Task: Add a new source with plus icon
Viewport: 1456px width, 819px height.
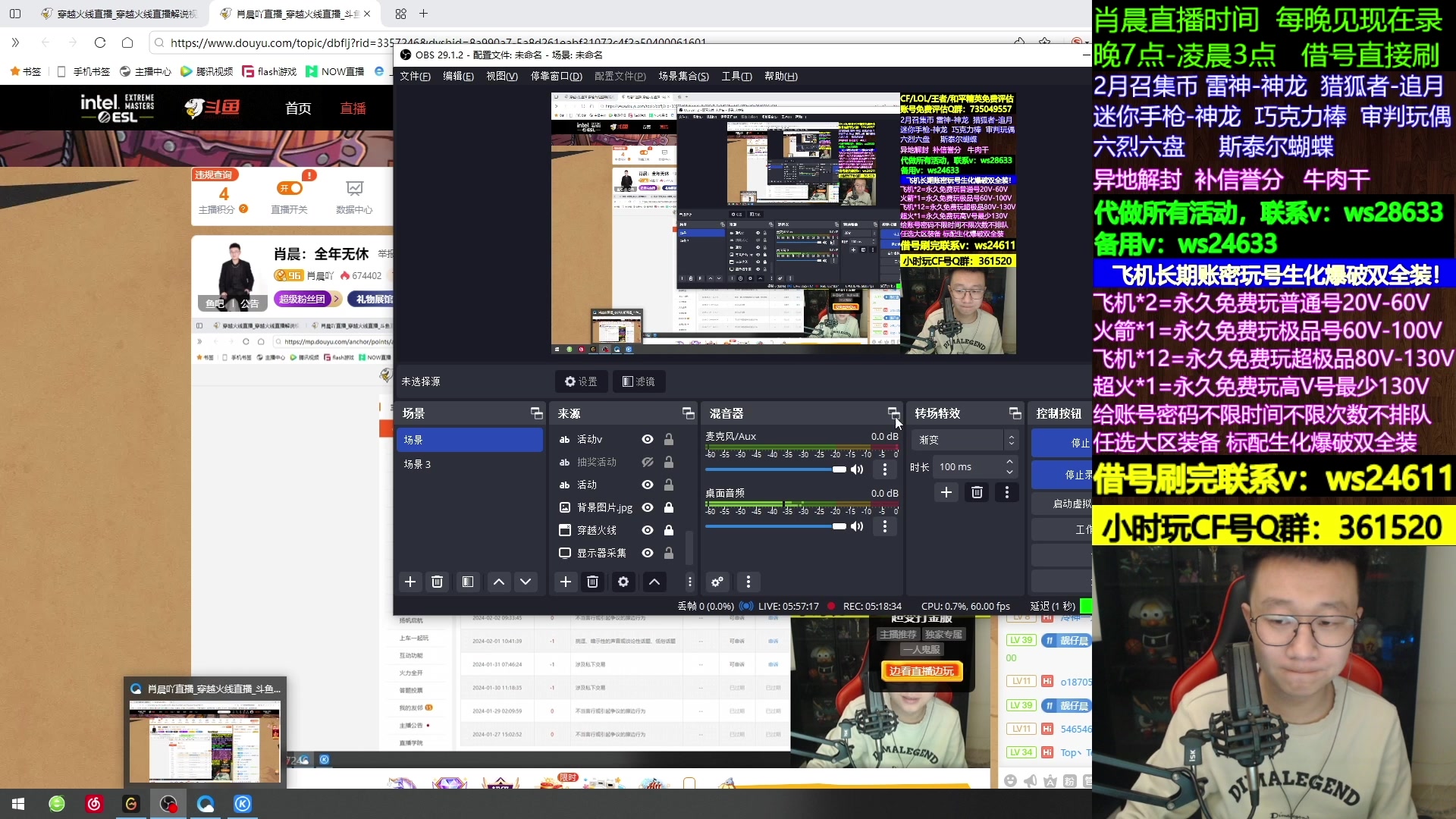Action: tap(566, 582)
